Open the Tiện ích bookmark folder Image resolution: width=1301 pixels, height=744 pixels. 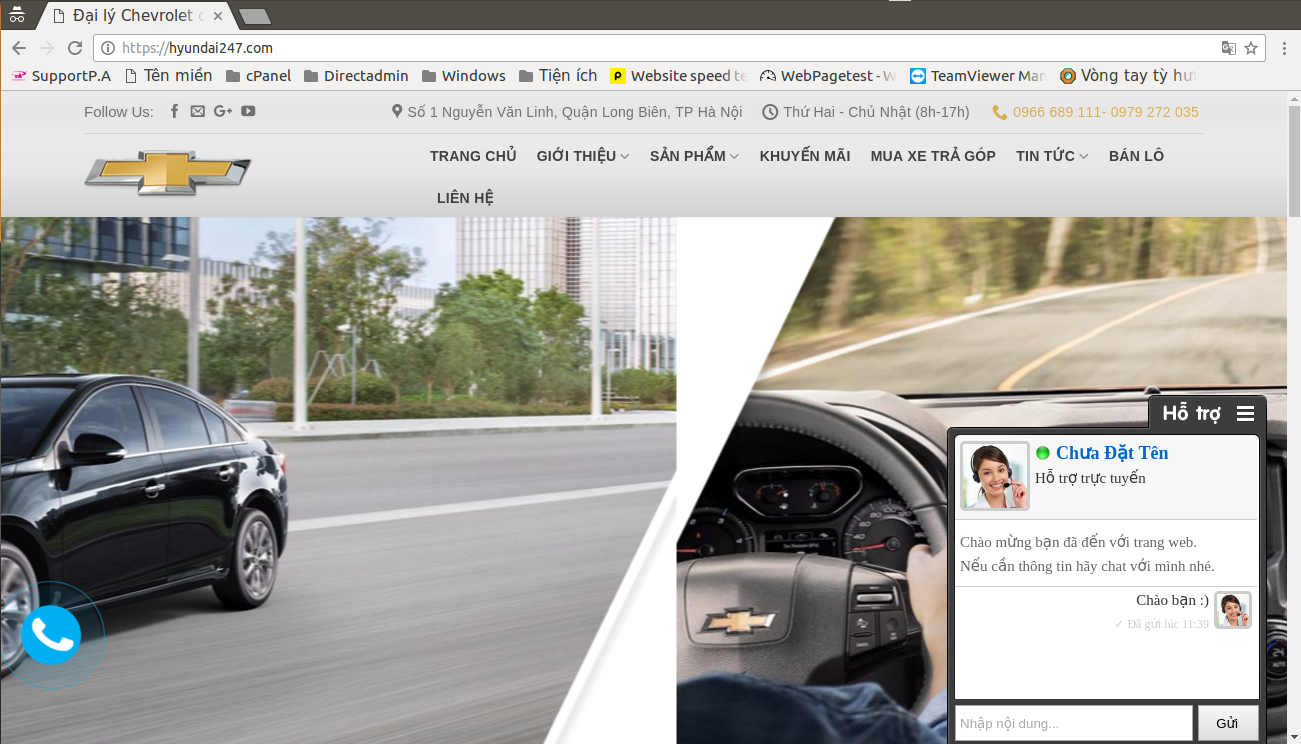click(558, 76)
